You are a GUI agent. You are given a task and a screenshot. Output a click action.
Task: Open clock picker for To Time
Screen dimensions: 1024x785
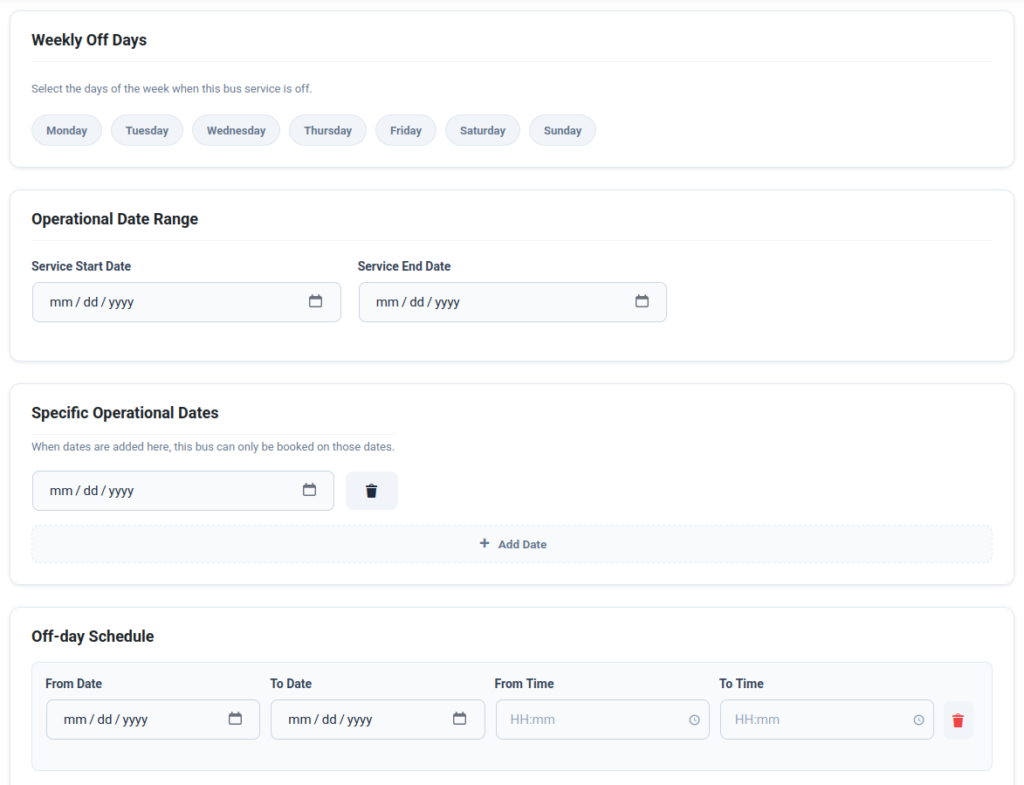tap(919, 720)
